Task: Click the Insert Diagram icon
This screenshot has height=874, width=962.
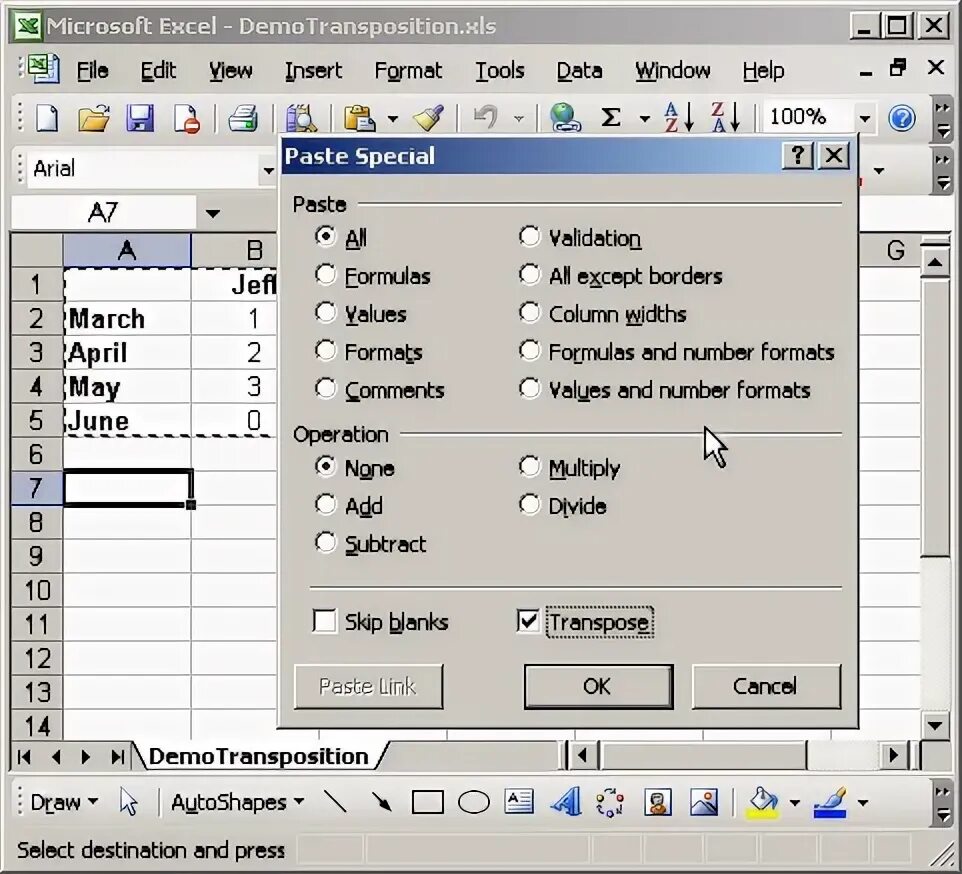Action: [610, 802]
